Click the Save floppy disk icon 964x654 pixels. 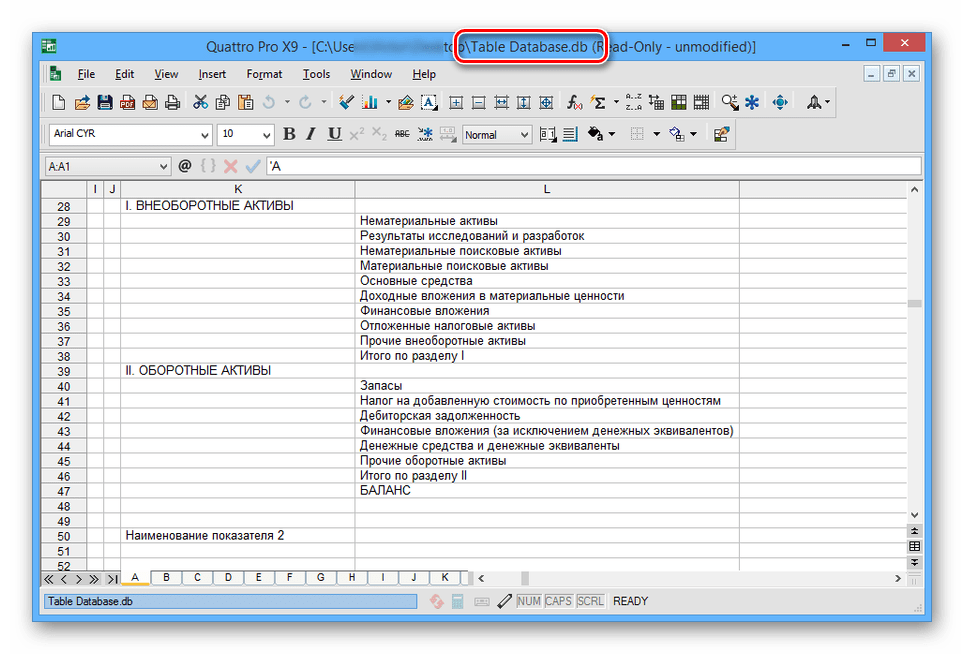tap(105, 102)
